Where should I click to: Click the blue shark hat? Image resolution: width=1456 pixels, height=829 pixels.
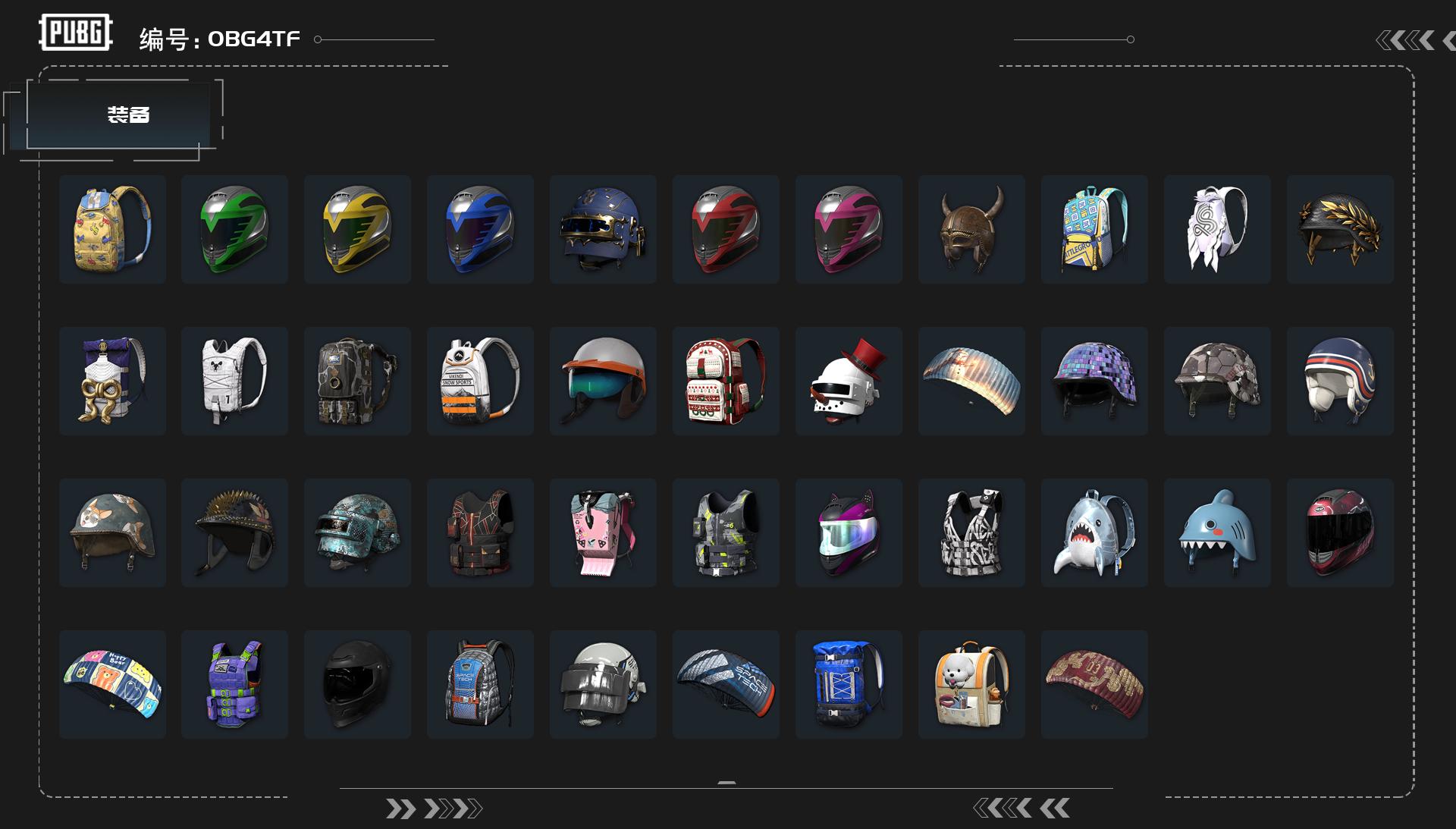[1217, 532]
